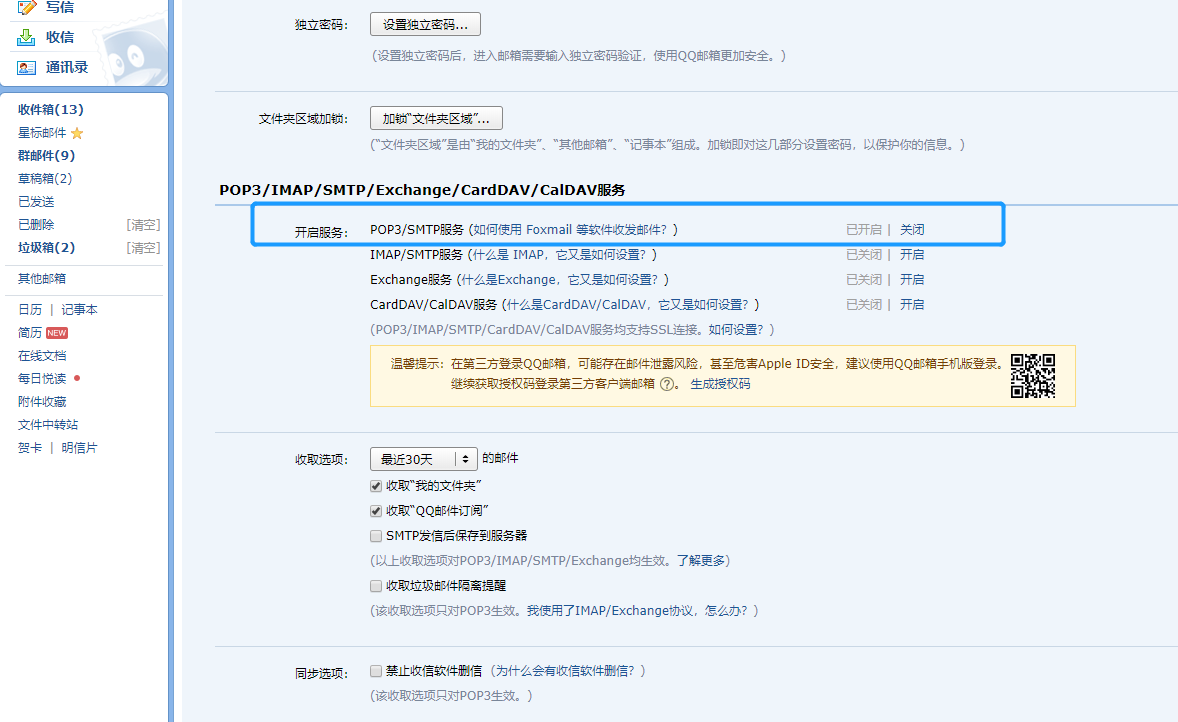
Task: Click 清空 next to 已删除
Action: 143,225
